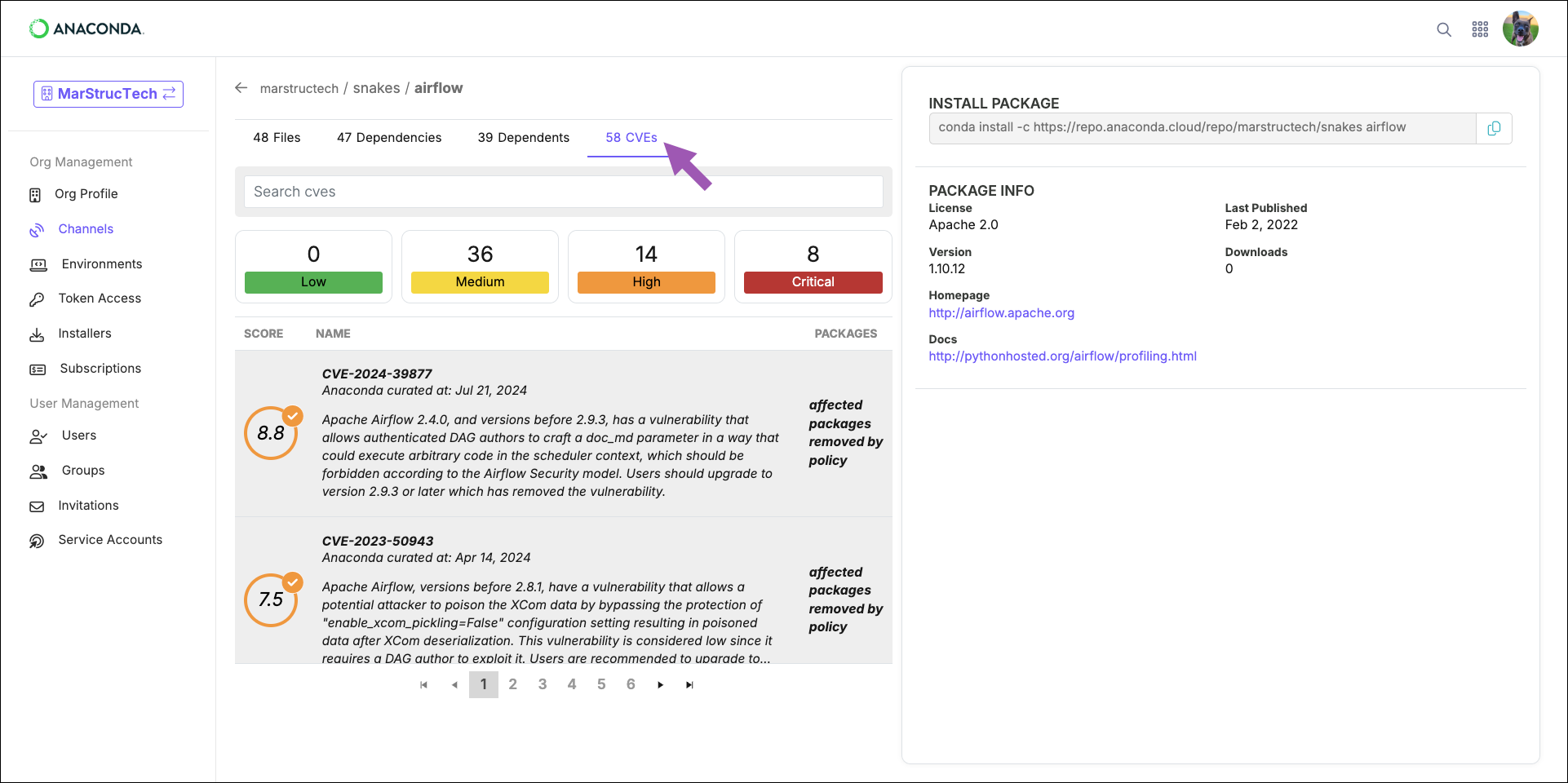
Task: Go to previous page of CVEs
Action: 454,685
